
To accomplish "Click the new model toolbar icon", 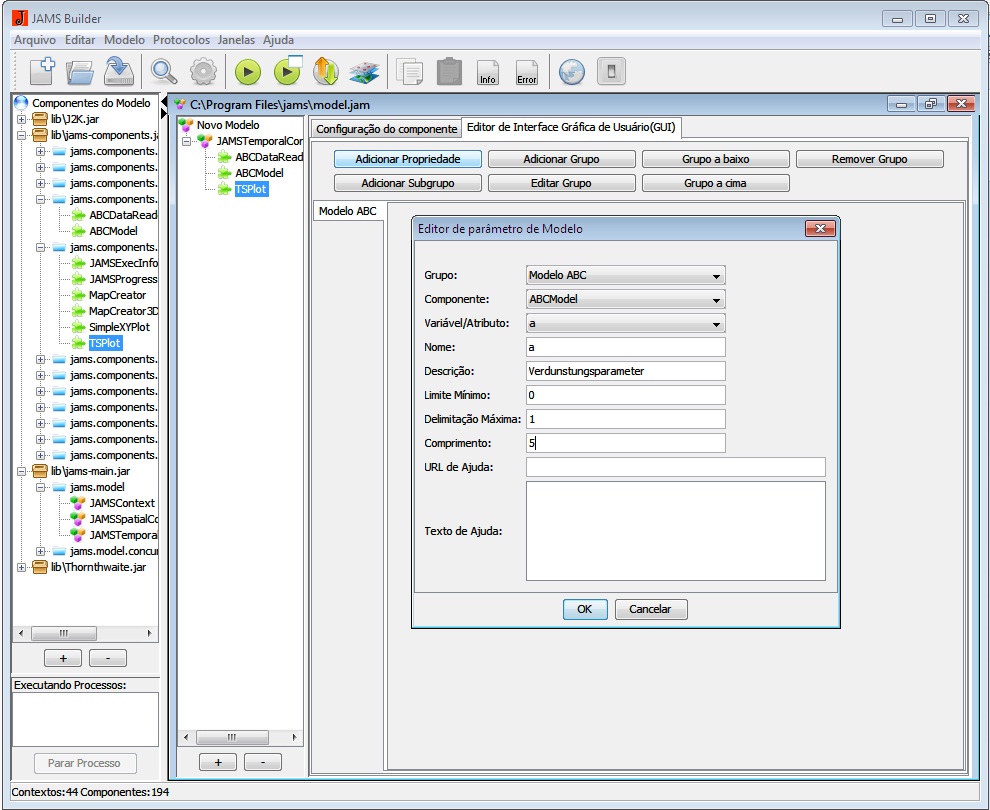I will coord(41,71).
